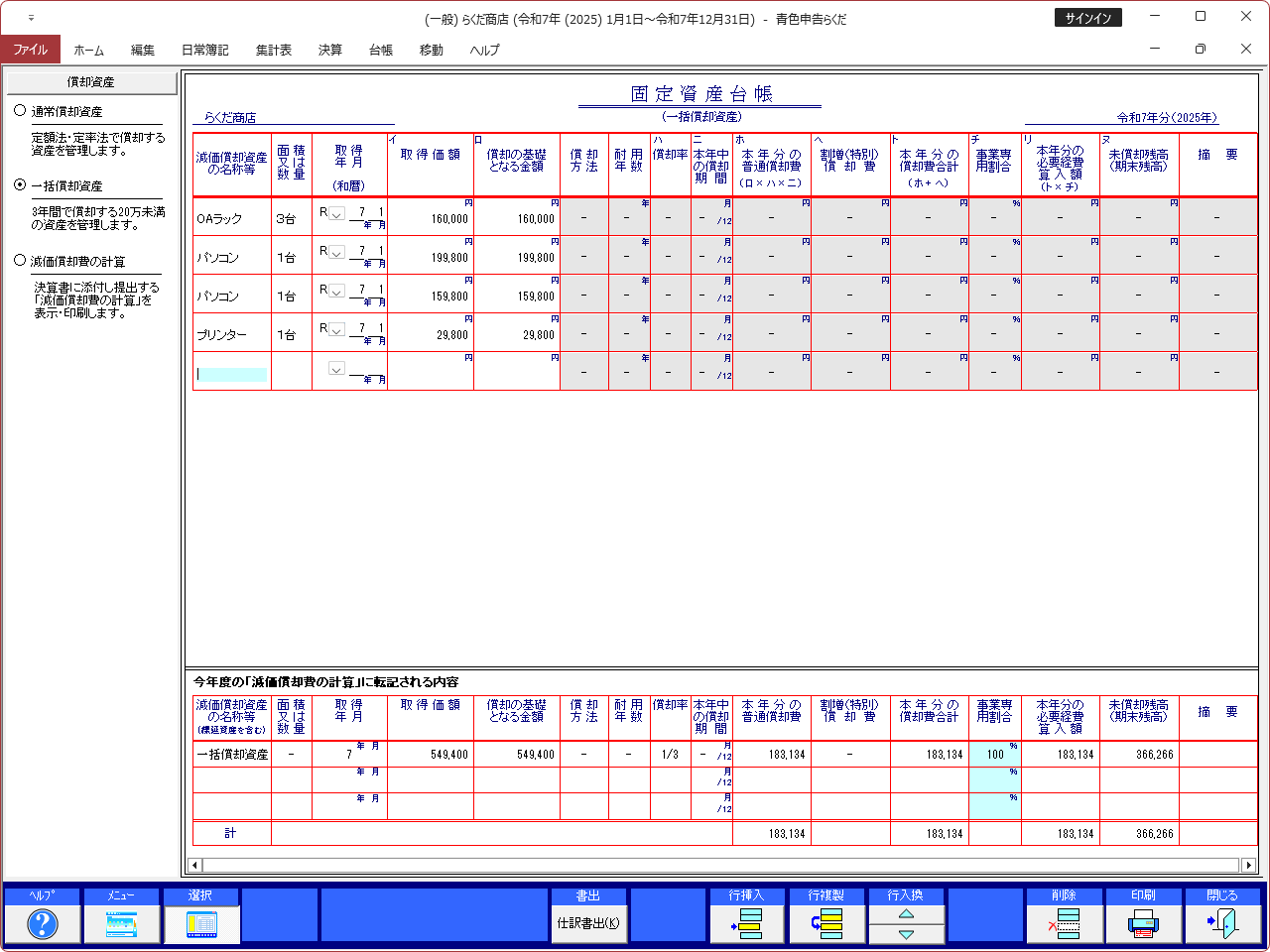Open era dropdown in OAラック row
1270x952 pixels.
click(336, 214)
